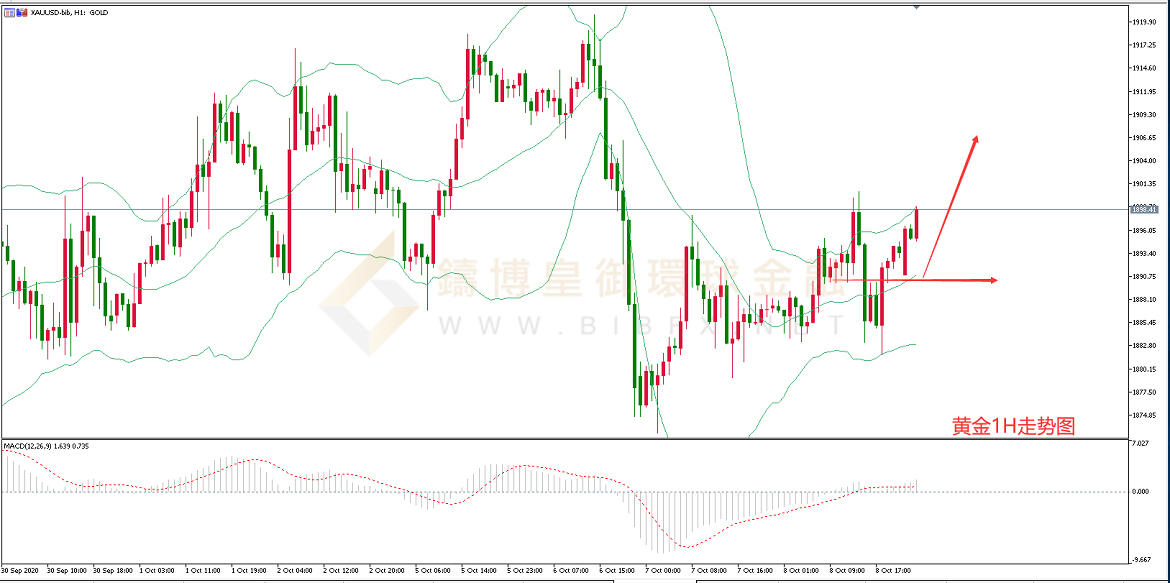1170x583 pixels.
Task: Click the 1919.90 price scale label
Action: coord(1144,22)
